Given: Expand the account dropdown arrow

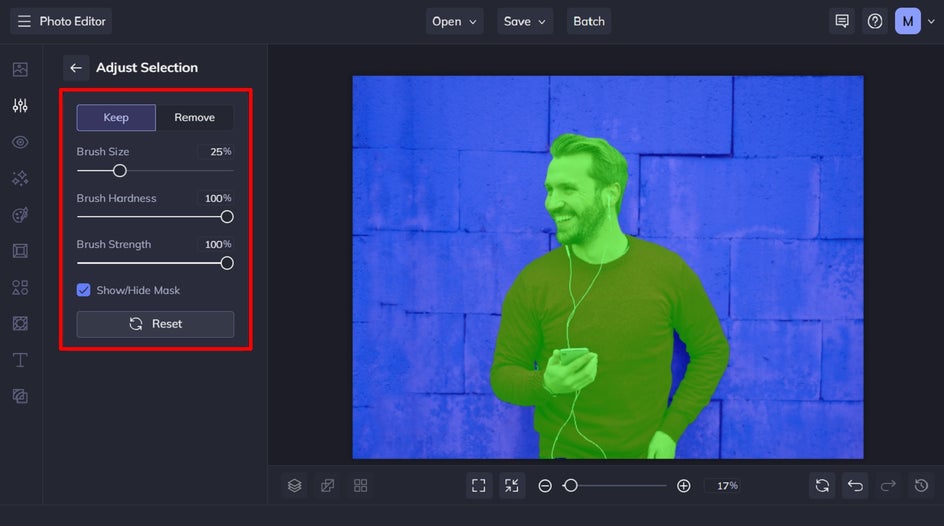Looking at the screenshot, I should tap(931, 22).
